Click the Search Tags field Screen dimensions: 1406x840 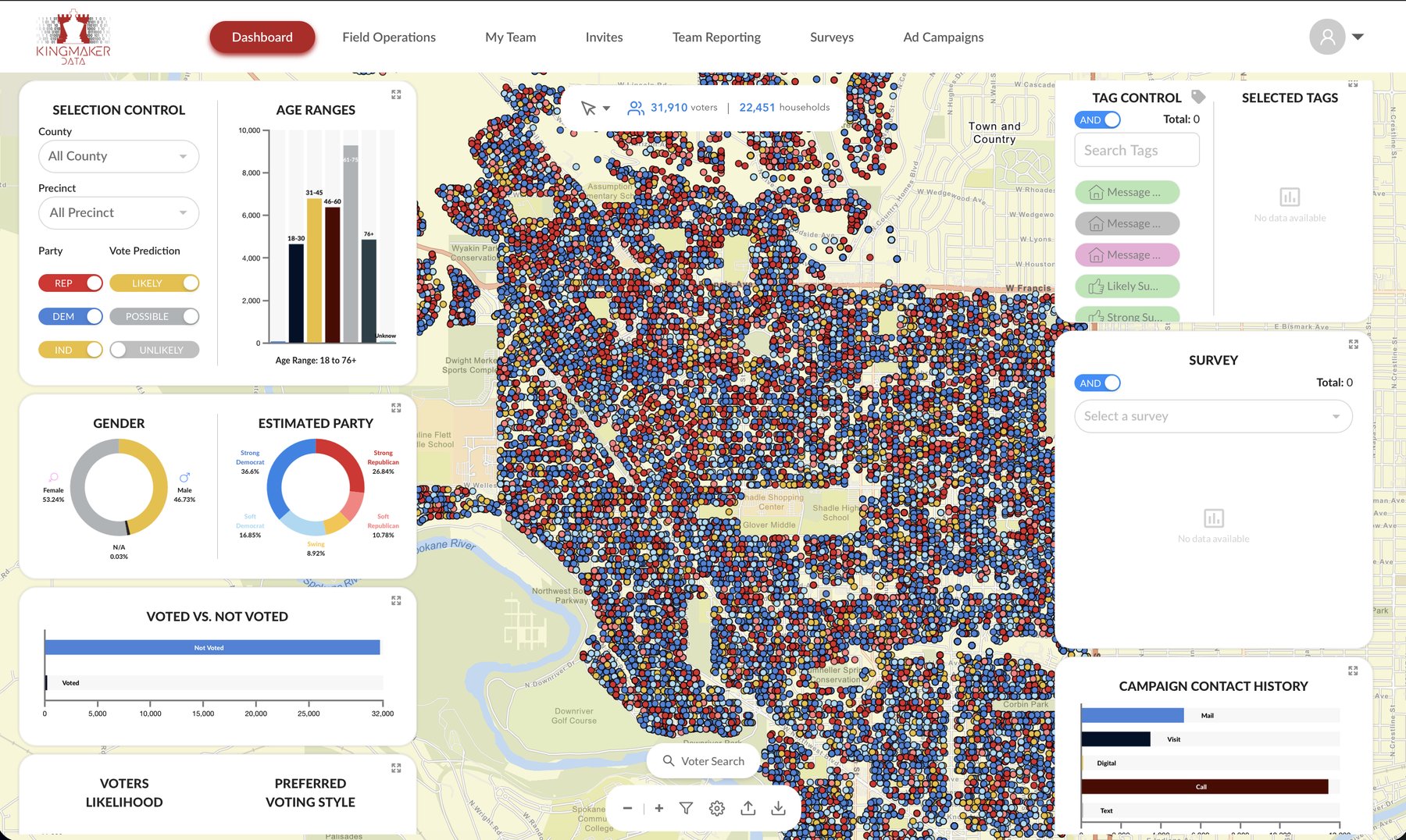[1137, 150]
